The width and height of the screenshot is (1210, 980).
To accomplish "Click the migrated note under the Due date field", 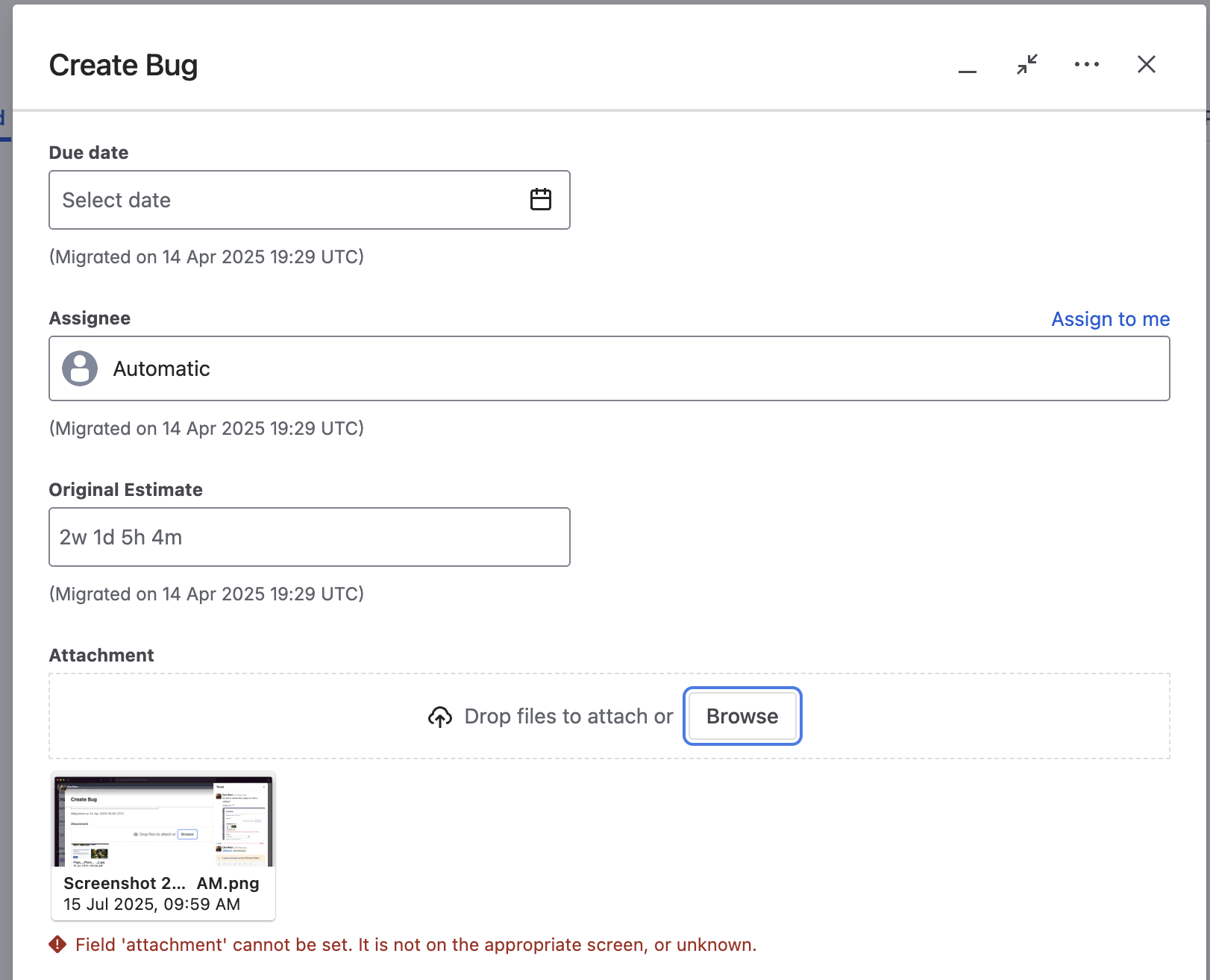I will coord(207,257).
